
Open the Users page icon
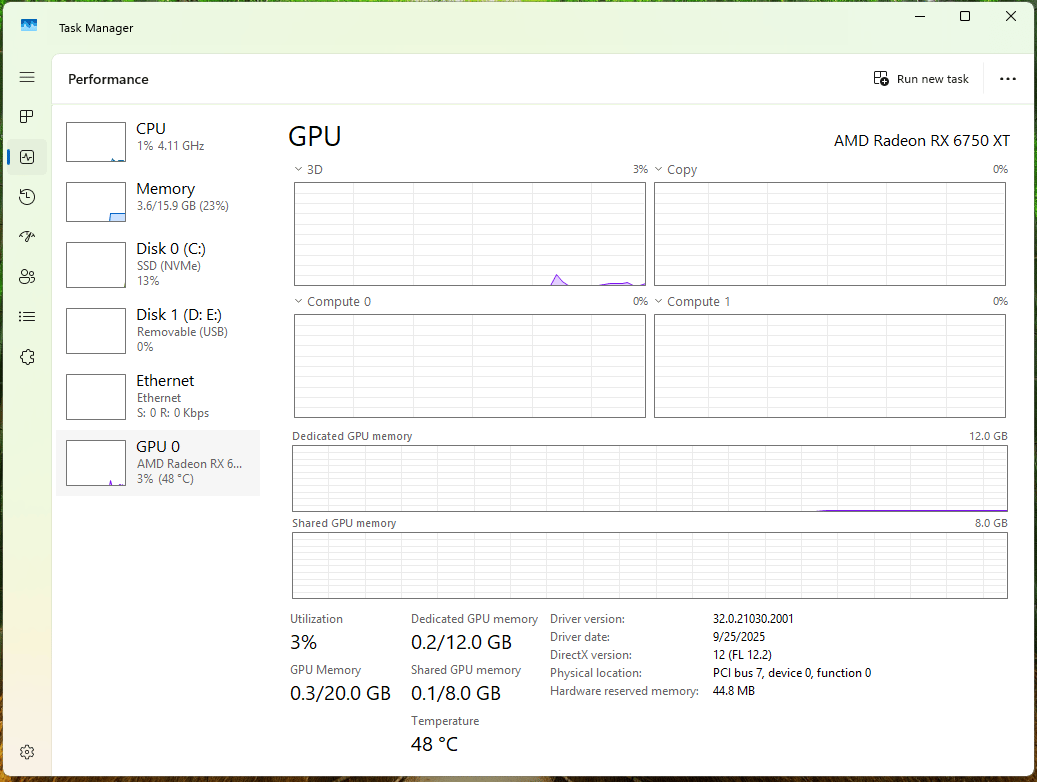27,277
